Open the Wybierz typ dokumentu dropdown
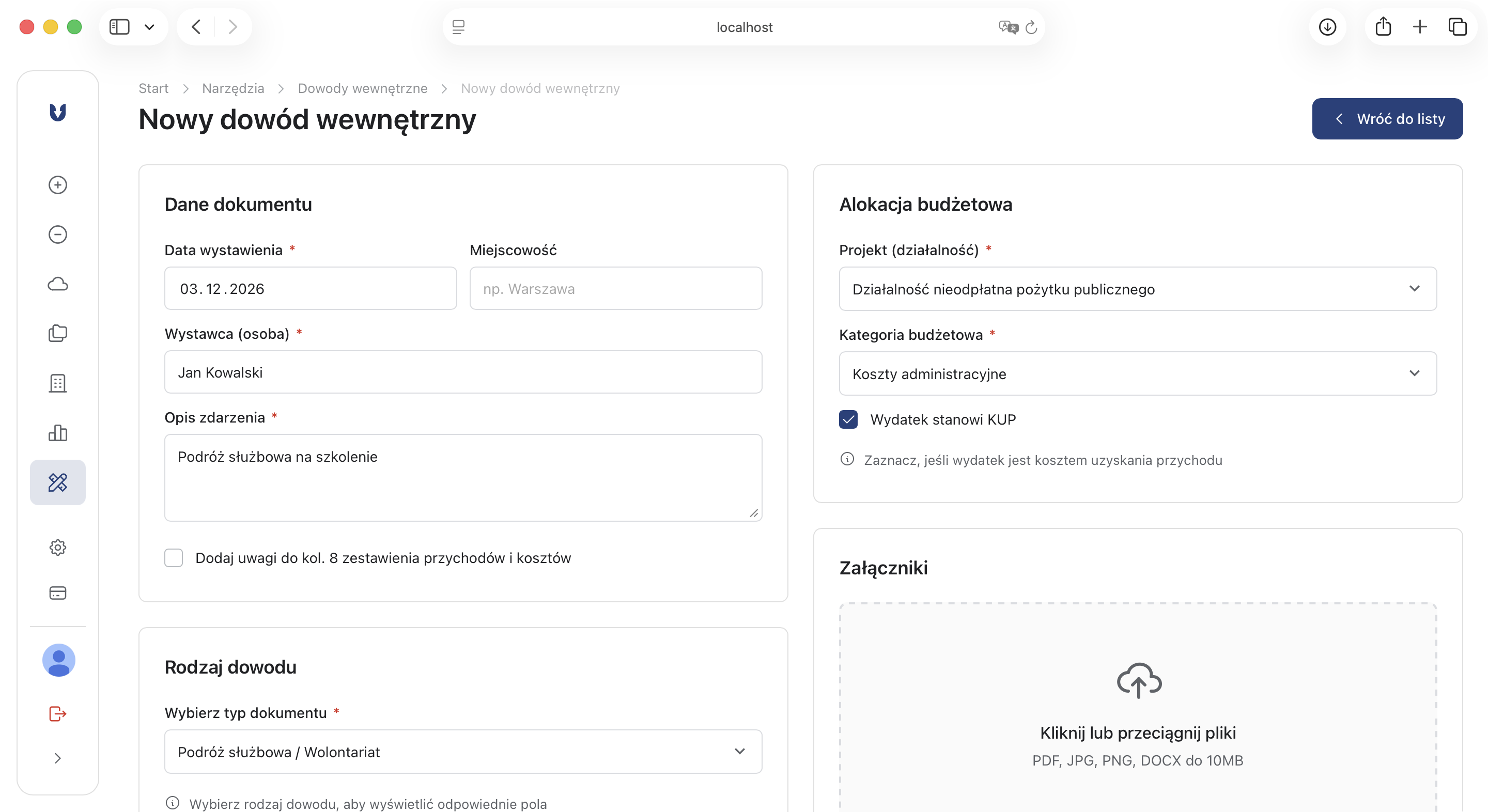Image resolution: width=1488 pixels, height=812 pixels. pos(463,752)
